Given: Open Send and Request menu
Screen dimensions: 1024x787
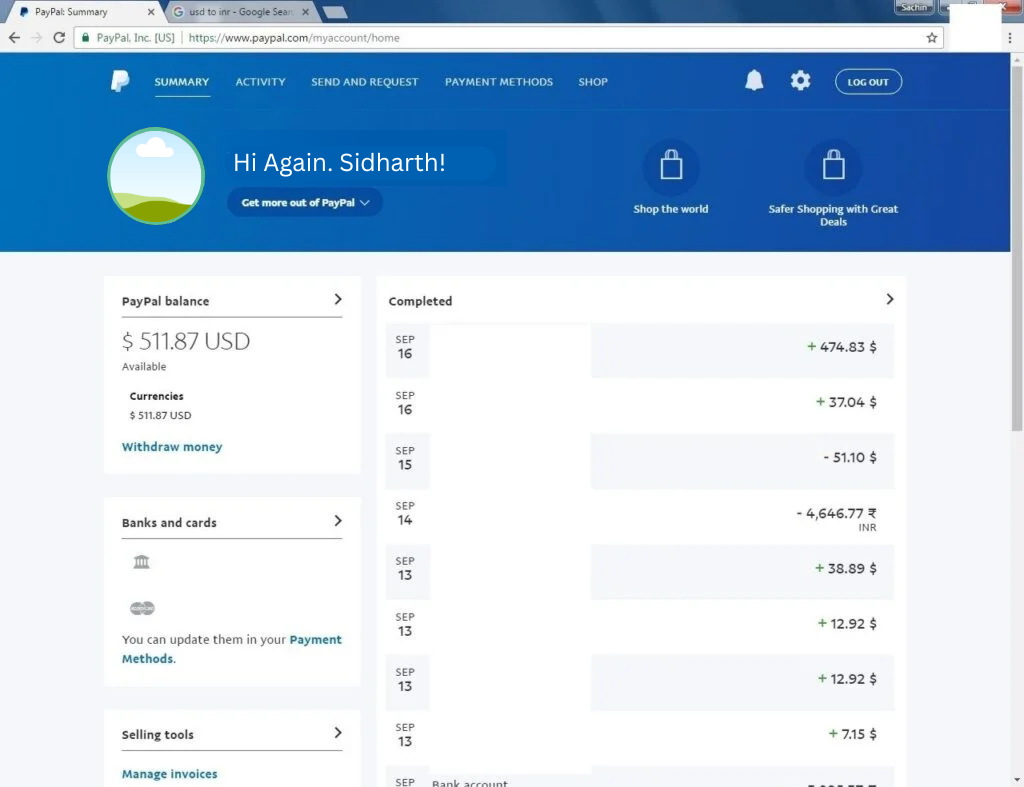Looking at the screenshot, I should (364, 82).
